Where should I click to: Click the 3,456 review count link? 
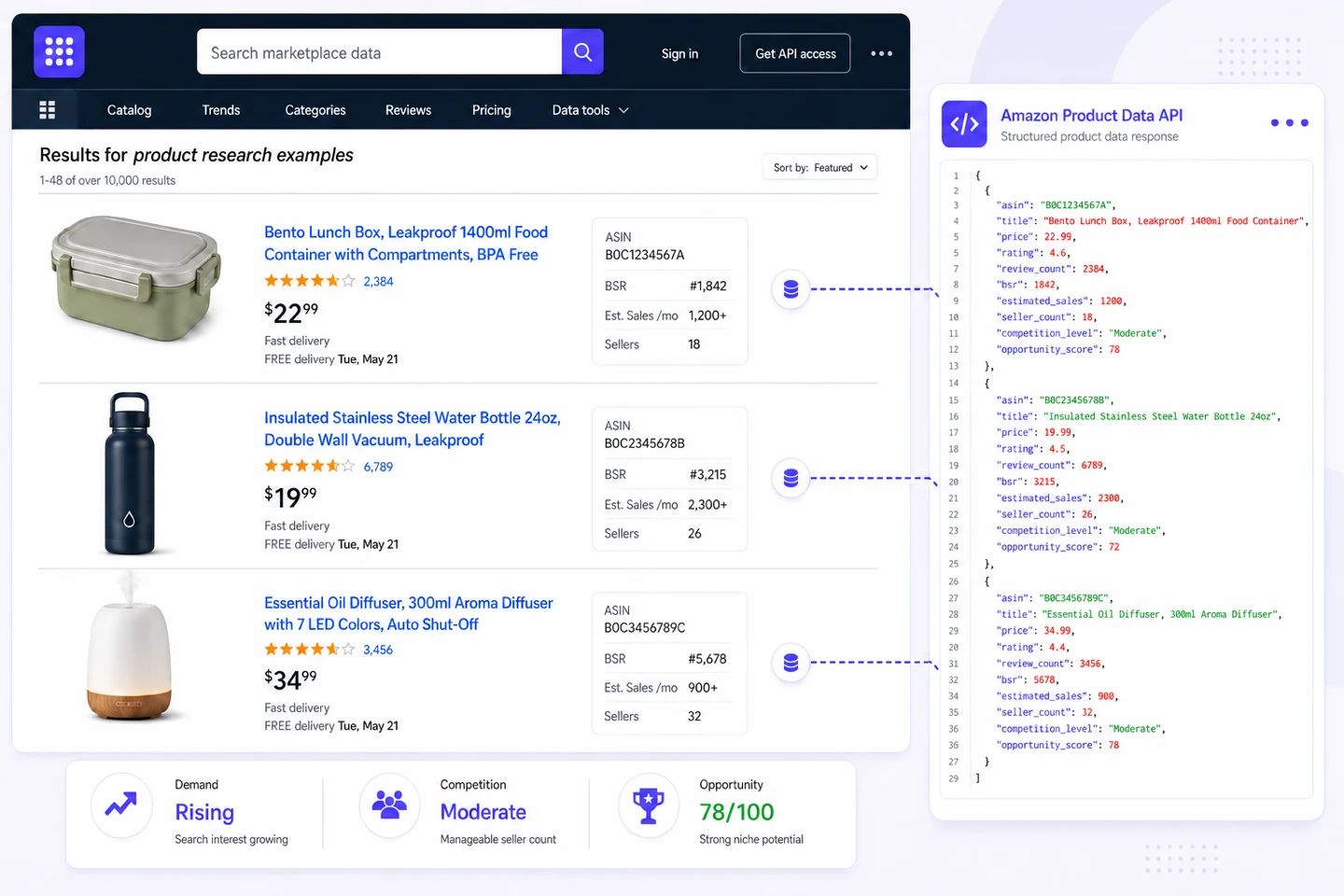[x=378, y=650]
